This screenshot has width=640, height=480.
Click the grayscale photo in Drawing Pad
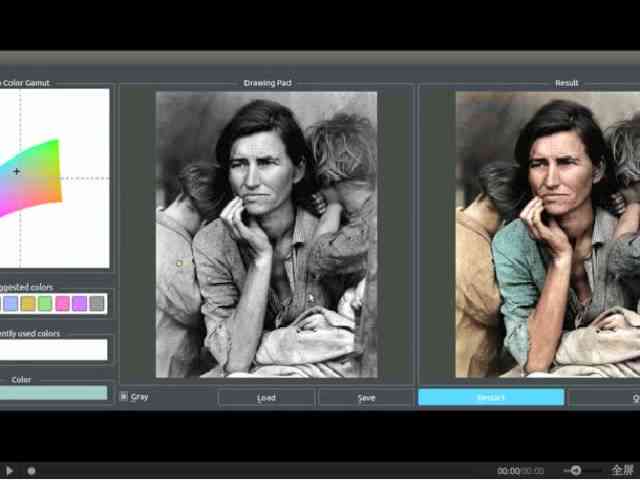pyautogui.click(x=267, y=235)
